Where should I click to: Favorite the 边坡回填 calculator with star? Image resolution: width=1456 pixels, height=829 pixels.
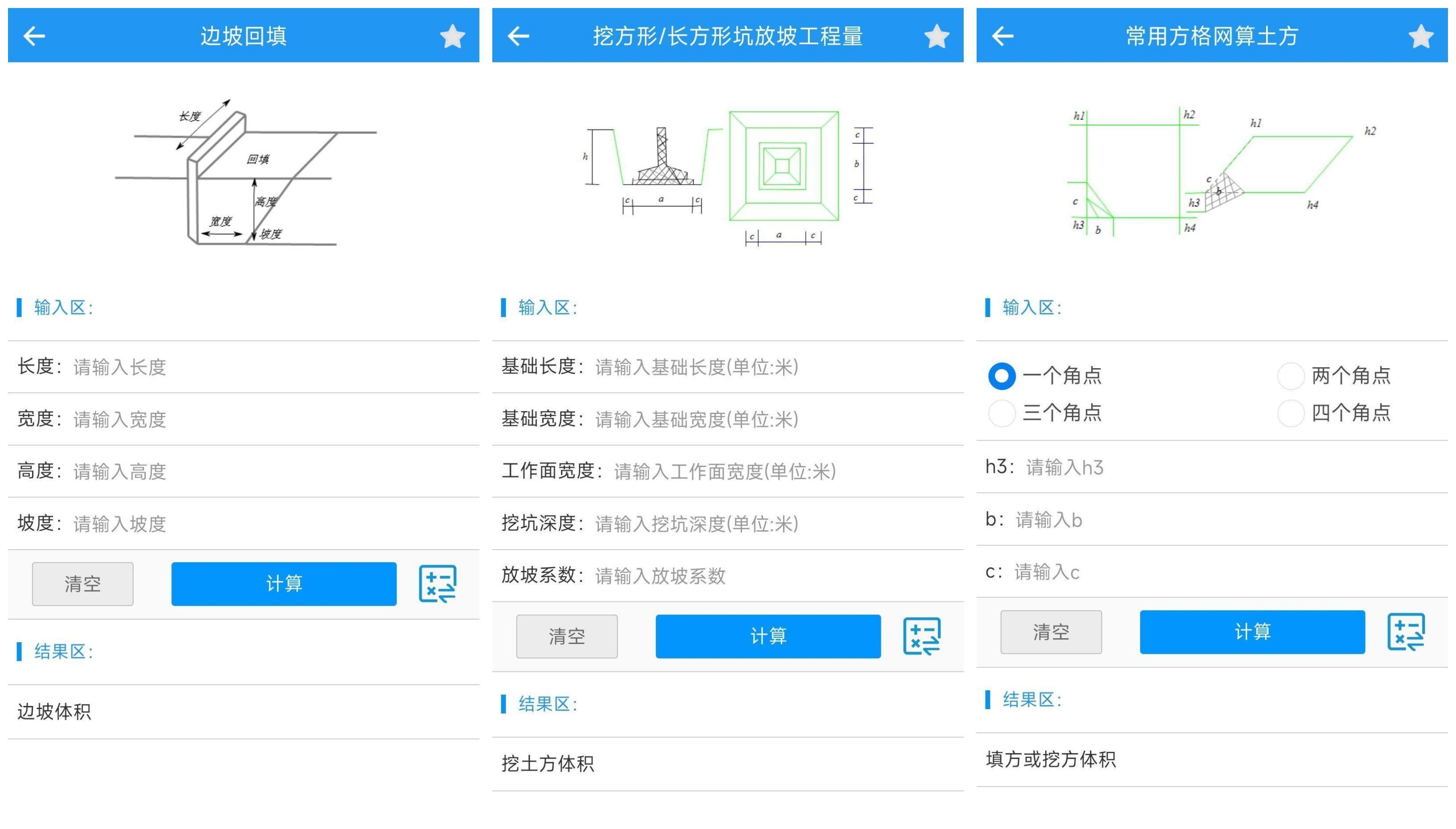tap(452, 36)
